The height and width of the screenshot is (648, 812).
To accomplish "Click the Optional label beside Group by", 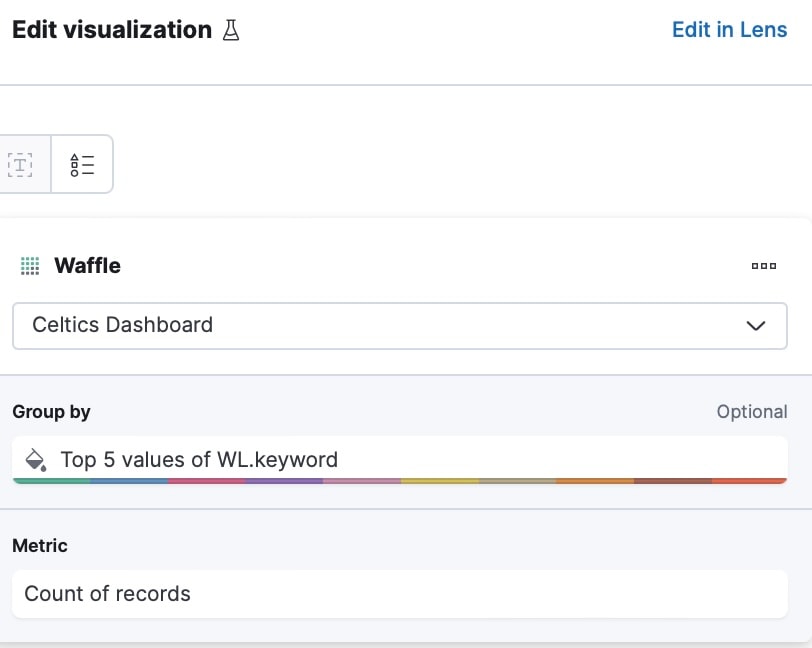I will click(751, 412).
